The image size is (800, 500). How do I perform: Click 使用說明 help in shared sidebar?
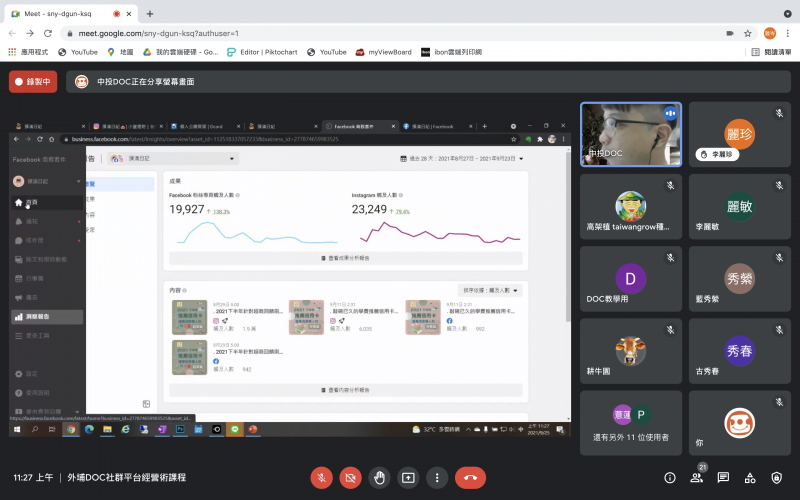click(x=46, y=393)
